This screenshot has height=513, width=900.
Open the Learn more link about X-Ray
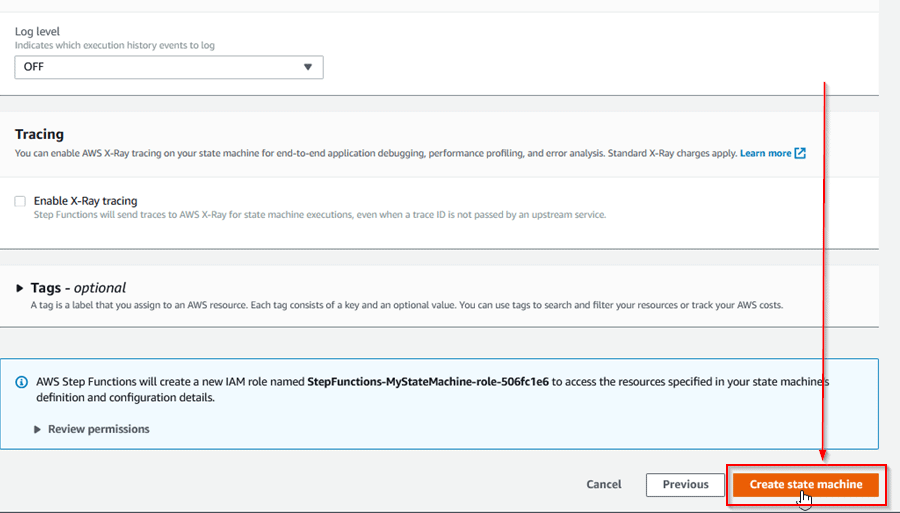[x=765, y=153]
